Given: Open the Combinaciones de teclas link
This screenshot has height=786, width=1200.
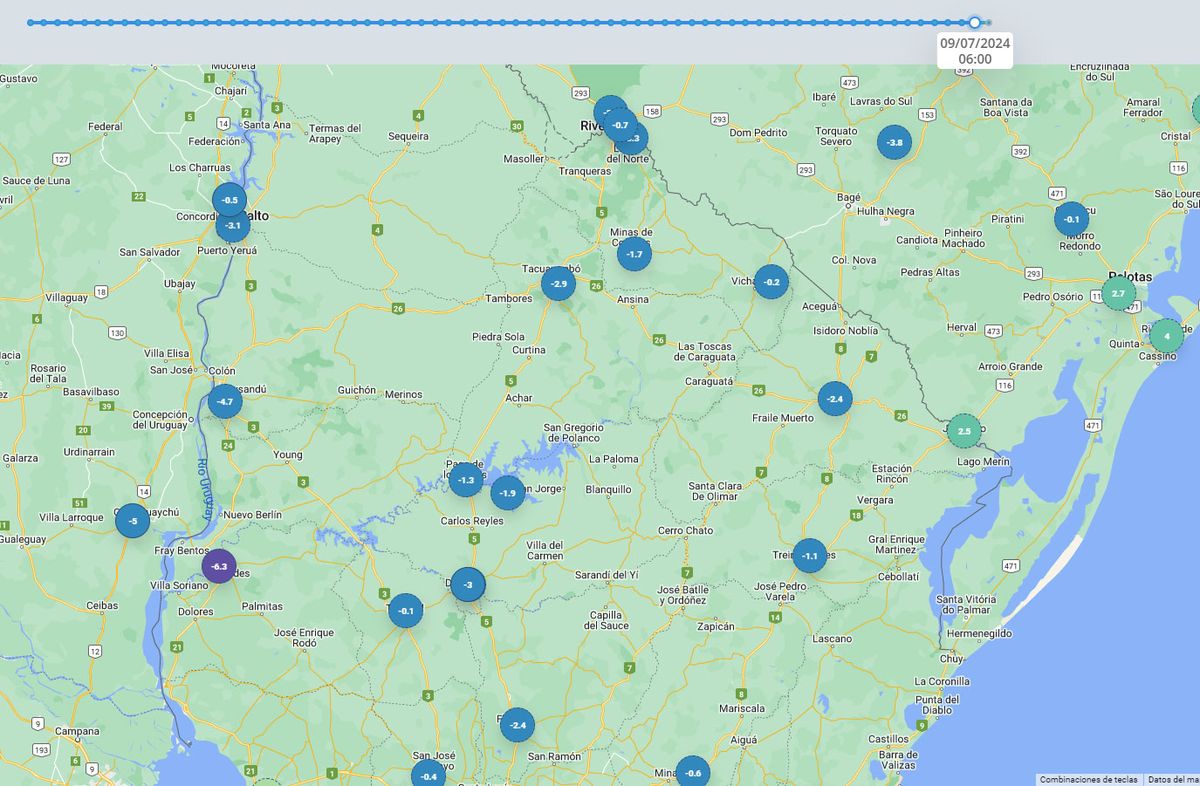Looking at the screenshot, I should point(1088,779).
